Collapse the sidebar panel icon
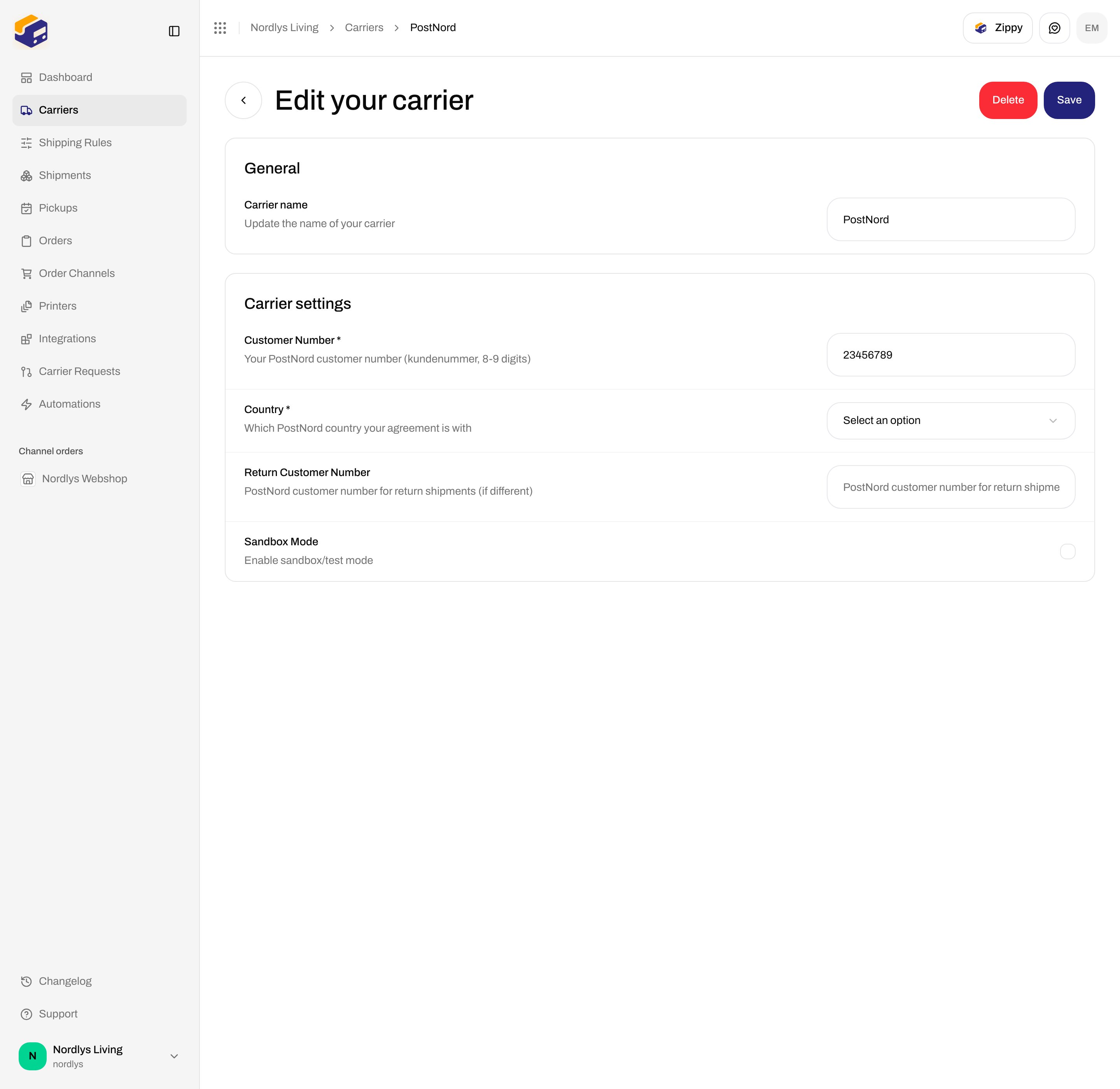Image resolution: width=1120 pixels, height=1089 pixels. click(x=175, y=32)
